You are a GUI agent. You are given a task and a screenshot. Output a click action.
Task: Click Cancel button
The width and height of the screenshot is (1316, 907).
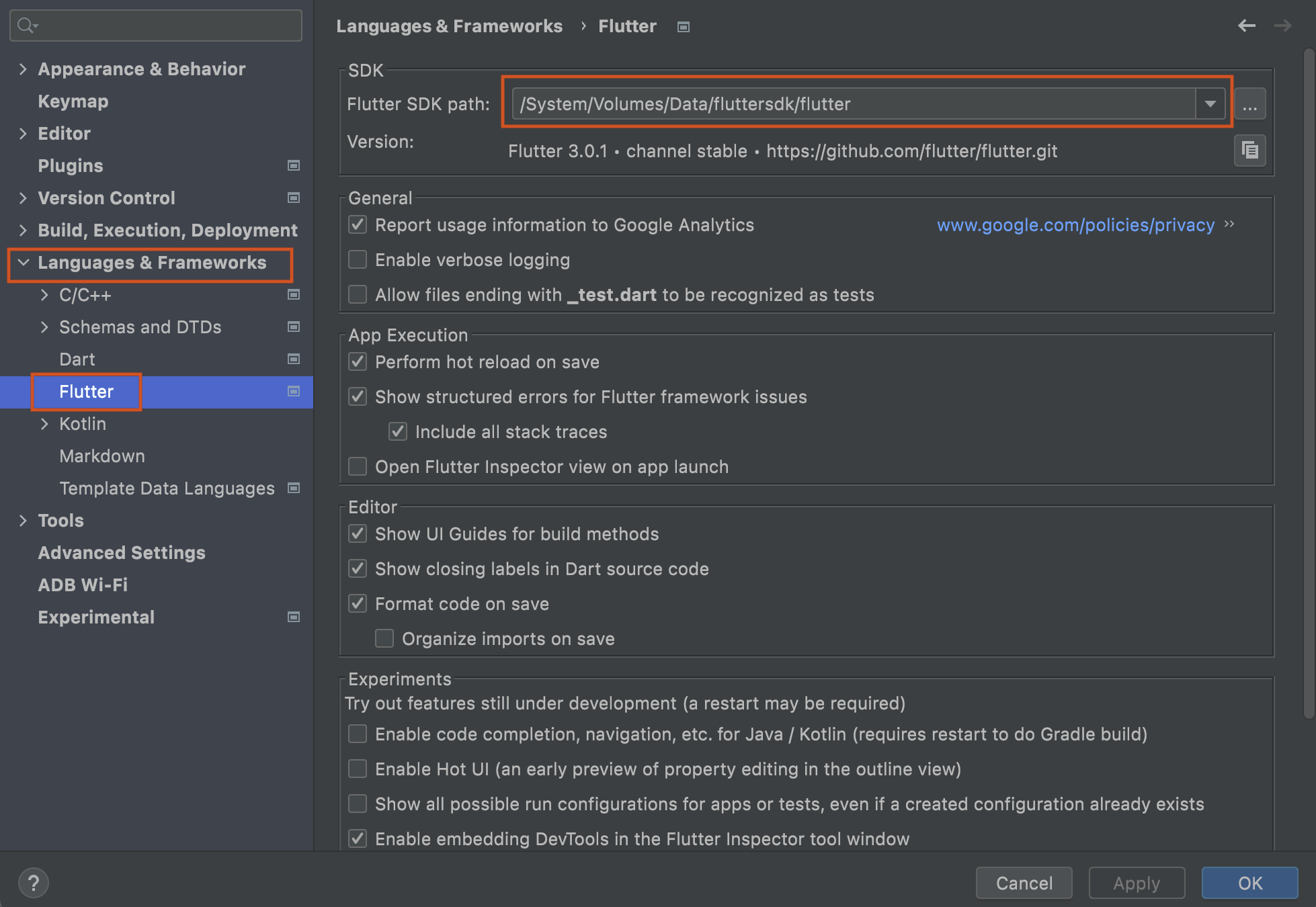[1024, 883]
